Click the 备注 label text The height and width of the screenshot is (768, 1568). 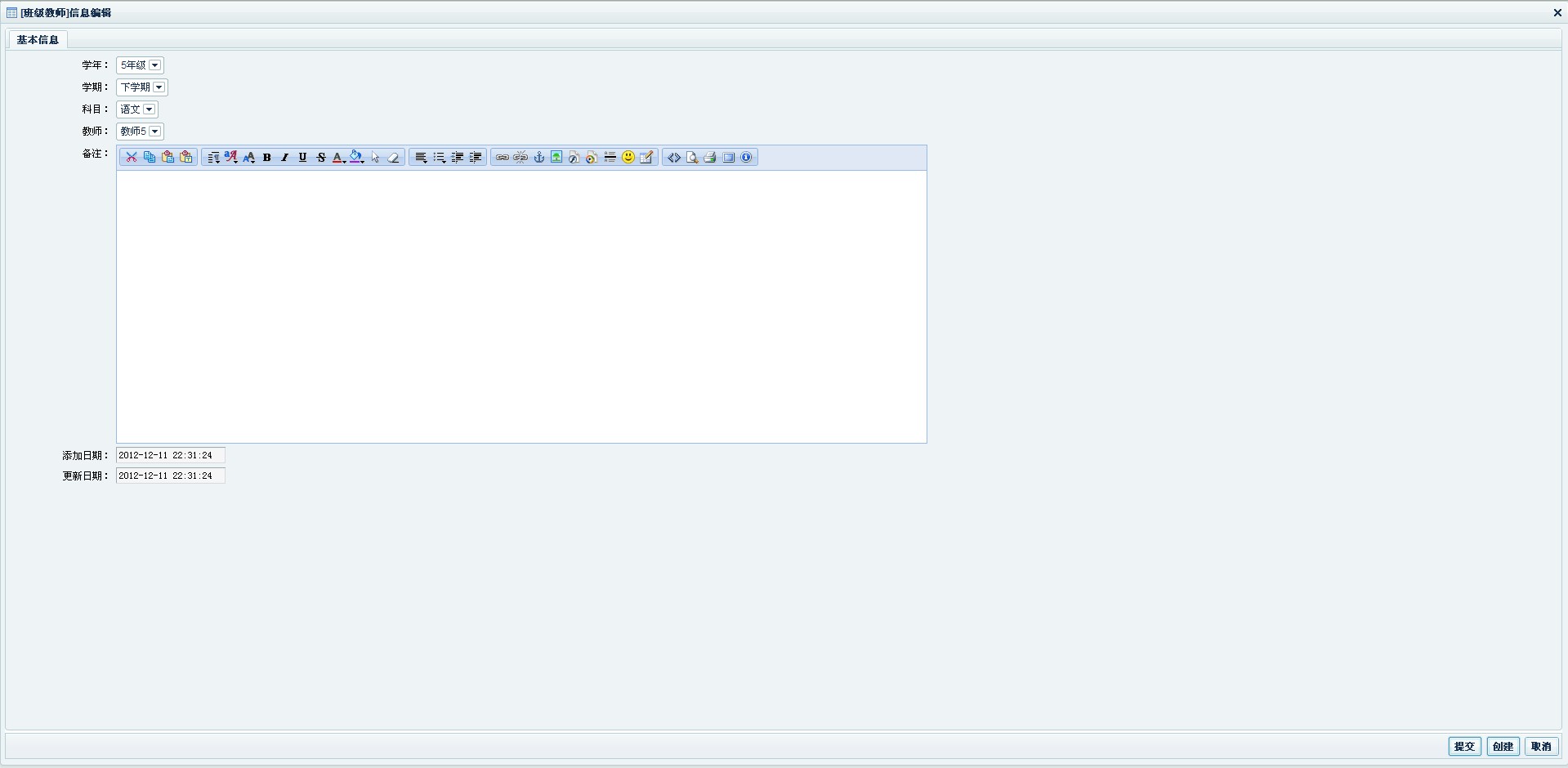click(95, 154)
